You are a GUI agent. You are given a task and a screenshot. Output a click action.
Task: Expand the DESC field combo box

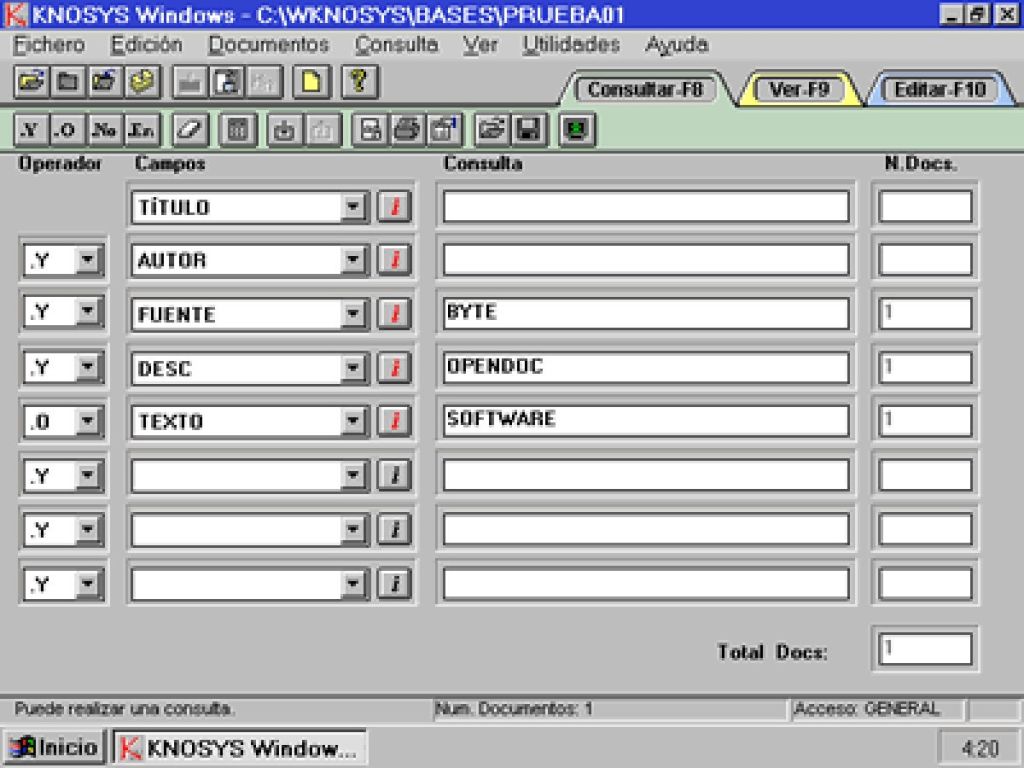click(x=354, y=368)
